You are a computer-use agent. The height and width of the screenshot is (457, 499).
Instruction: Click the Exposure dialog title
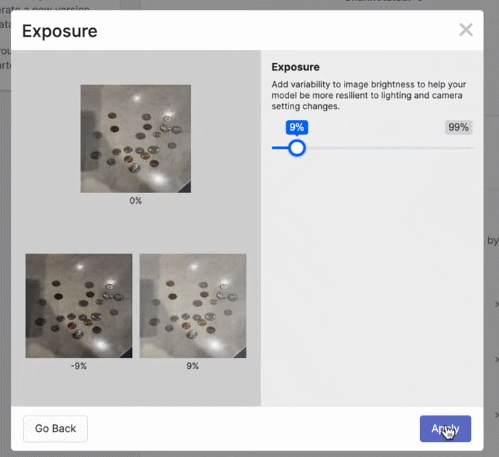(x=60, y=31)
